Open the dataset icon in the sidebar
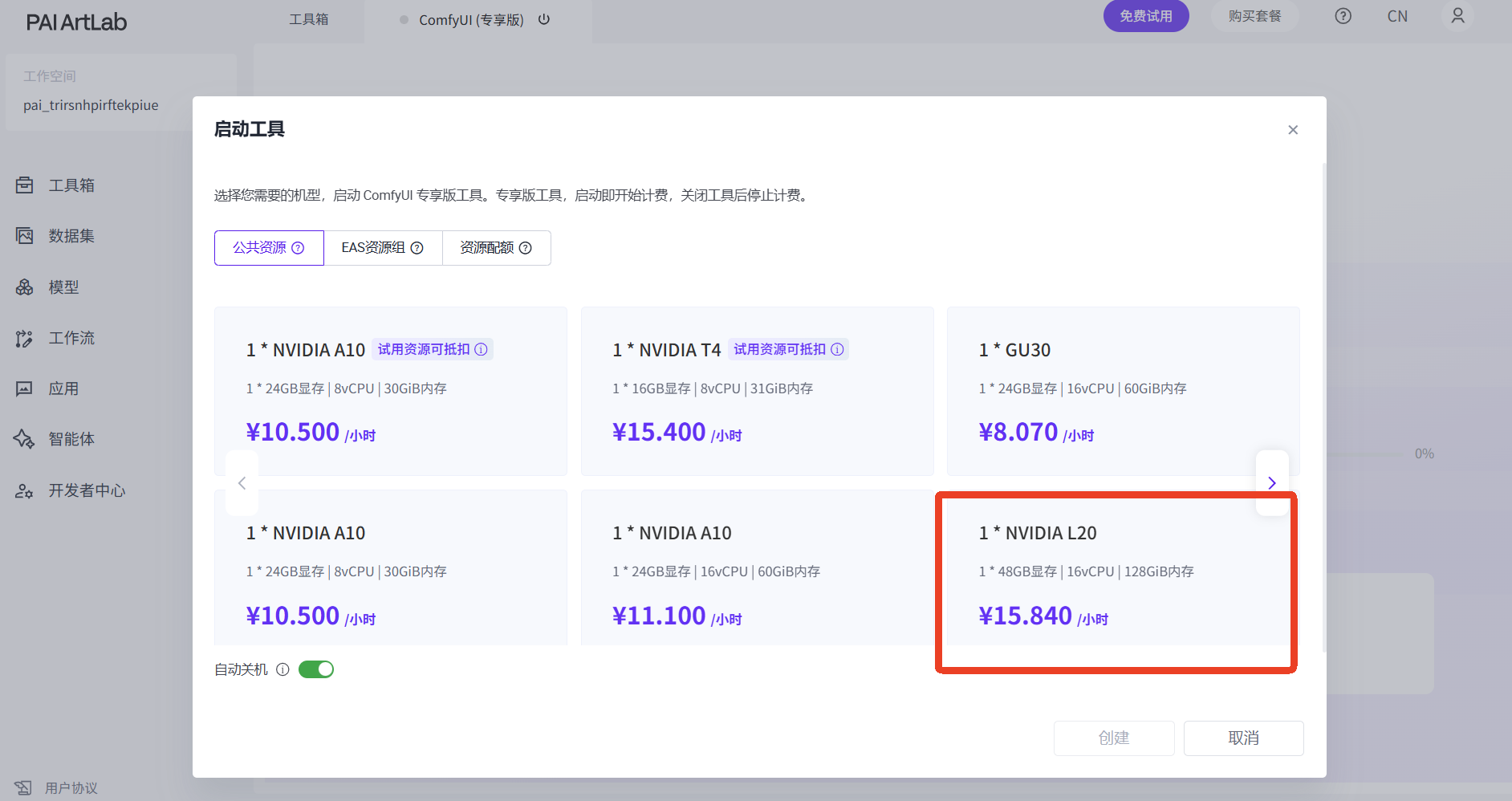This screenshot has height=801, width=1512. point(25,236)
